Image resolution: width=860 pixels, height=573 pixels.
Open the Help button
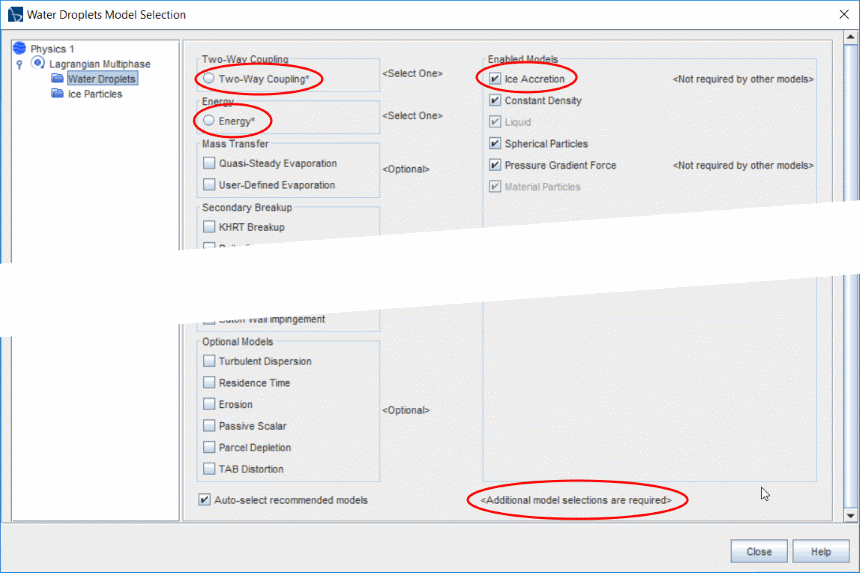(820, 552)
